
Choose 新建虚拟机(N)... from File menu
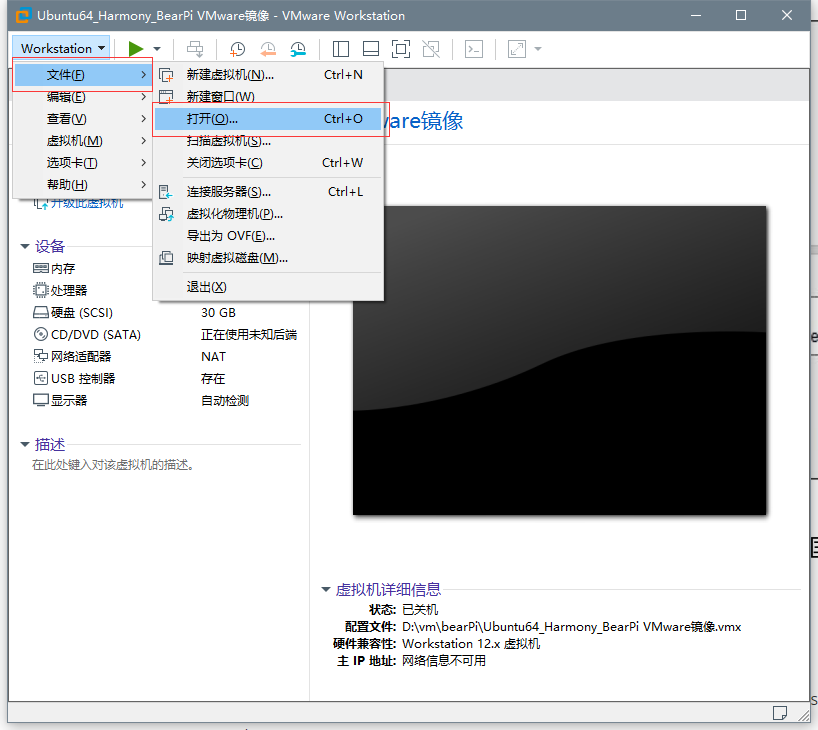[x=269, y=75]
